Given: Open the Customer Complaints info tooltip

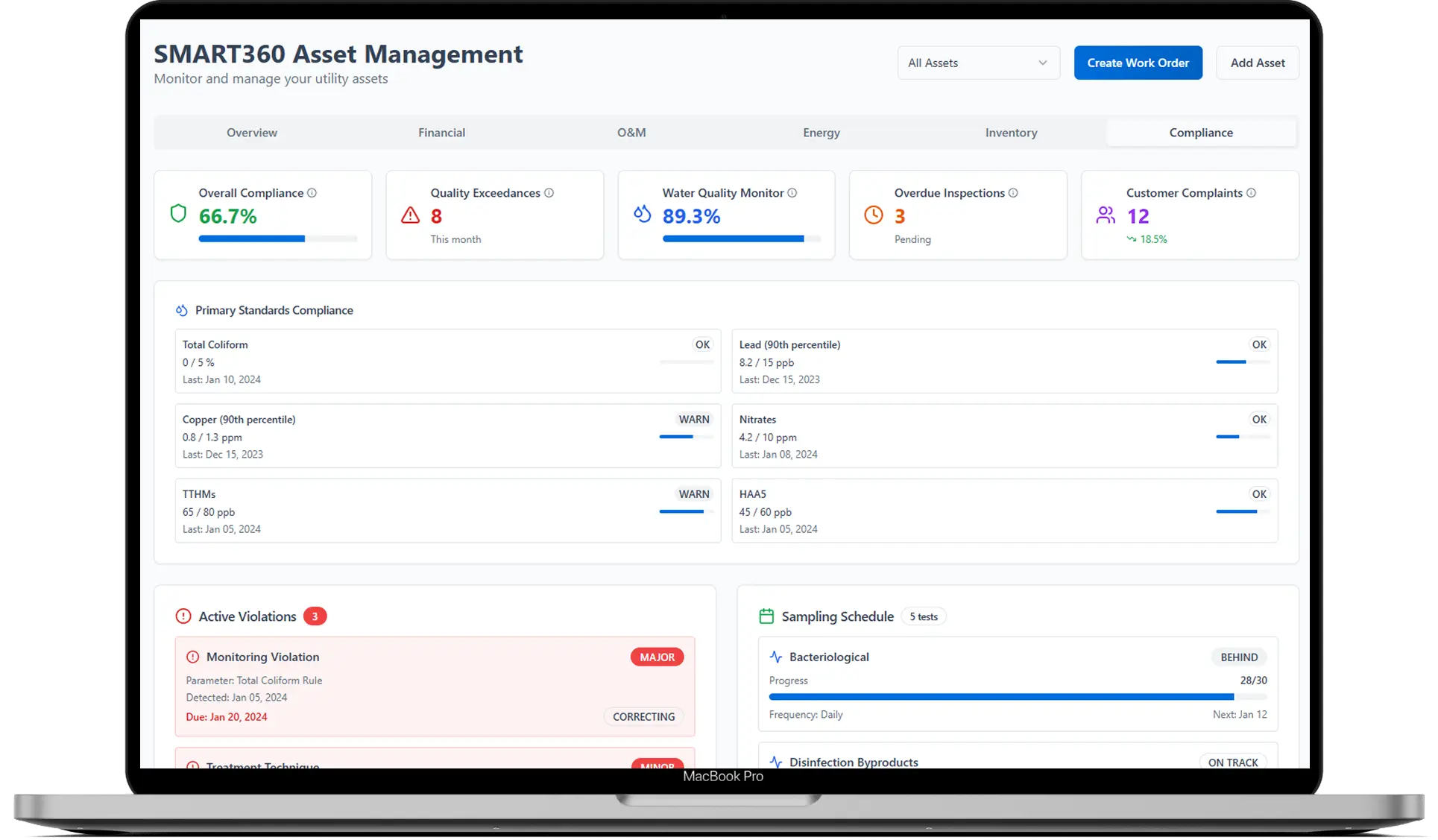Looking at the screenshot, I should tap(1251, 192).
